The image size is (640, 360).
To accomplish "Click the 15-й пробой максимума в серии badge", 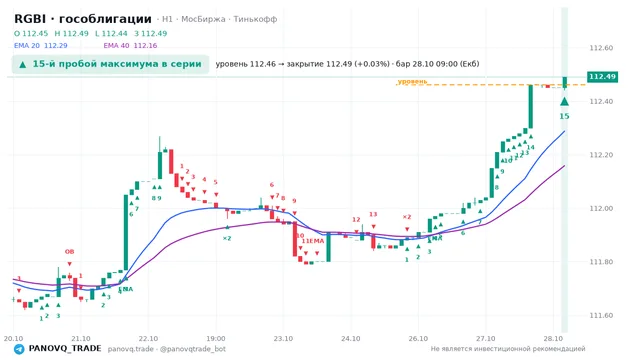I will tap(110, 64).
